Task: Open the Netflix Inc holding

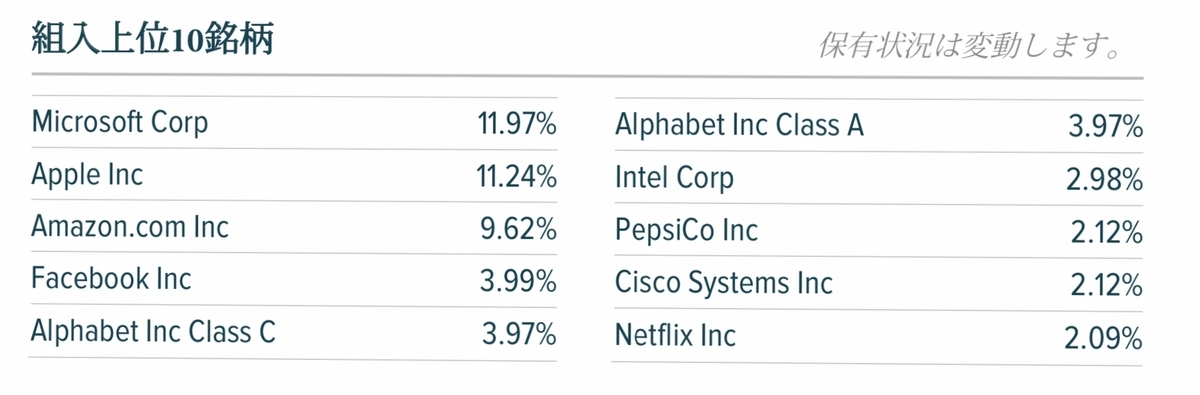Action: 675,335
